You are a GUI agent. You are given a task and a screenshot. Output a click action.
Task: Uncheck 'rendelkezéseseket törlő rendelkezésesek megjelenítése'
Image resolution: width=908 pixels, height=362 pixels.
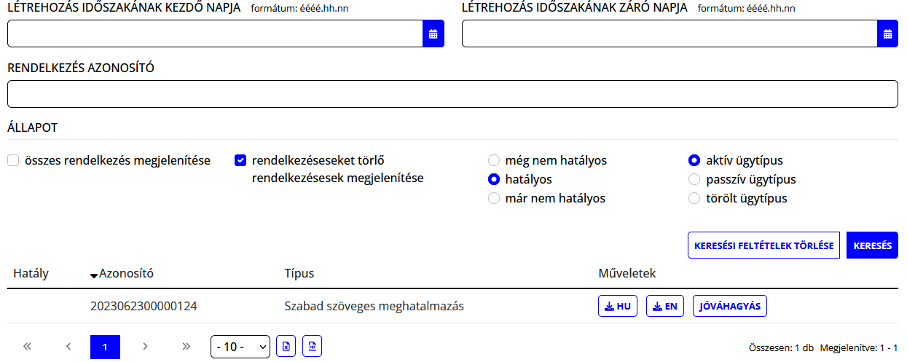[240, 160]
